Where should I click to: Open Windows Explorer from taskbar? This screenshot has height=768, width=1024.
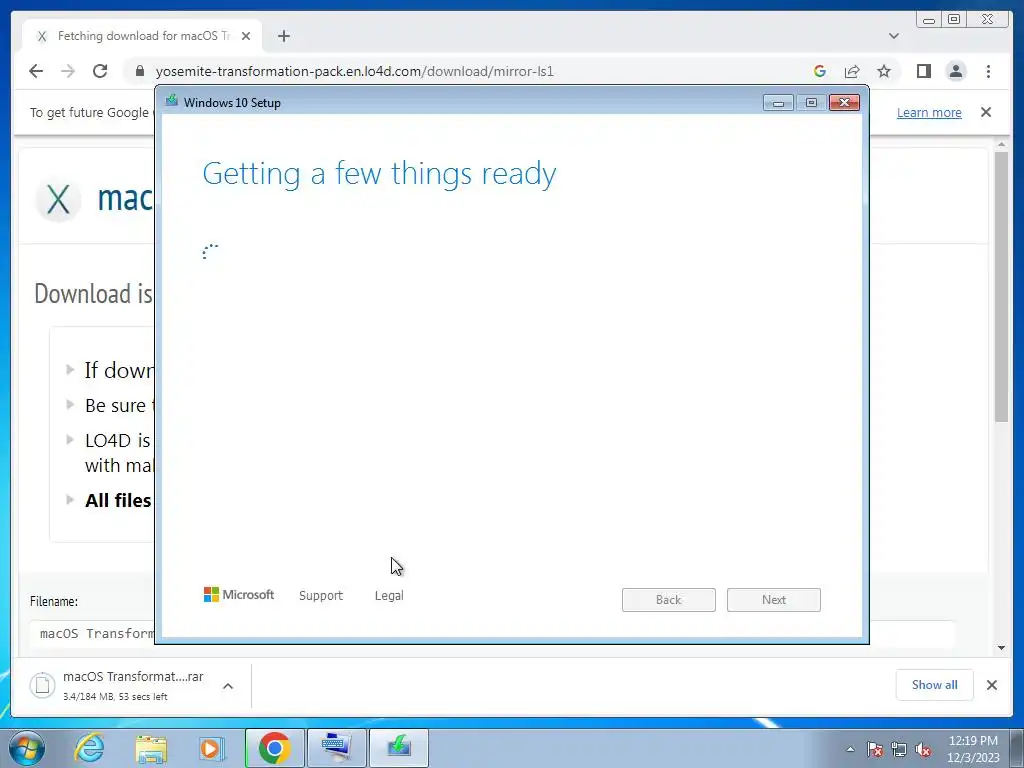(x=152, y=748)
